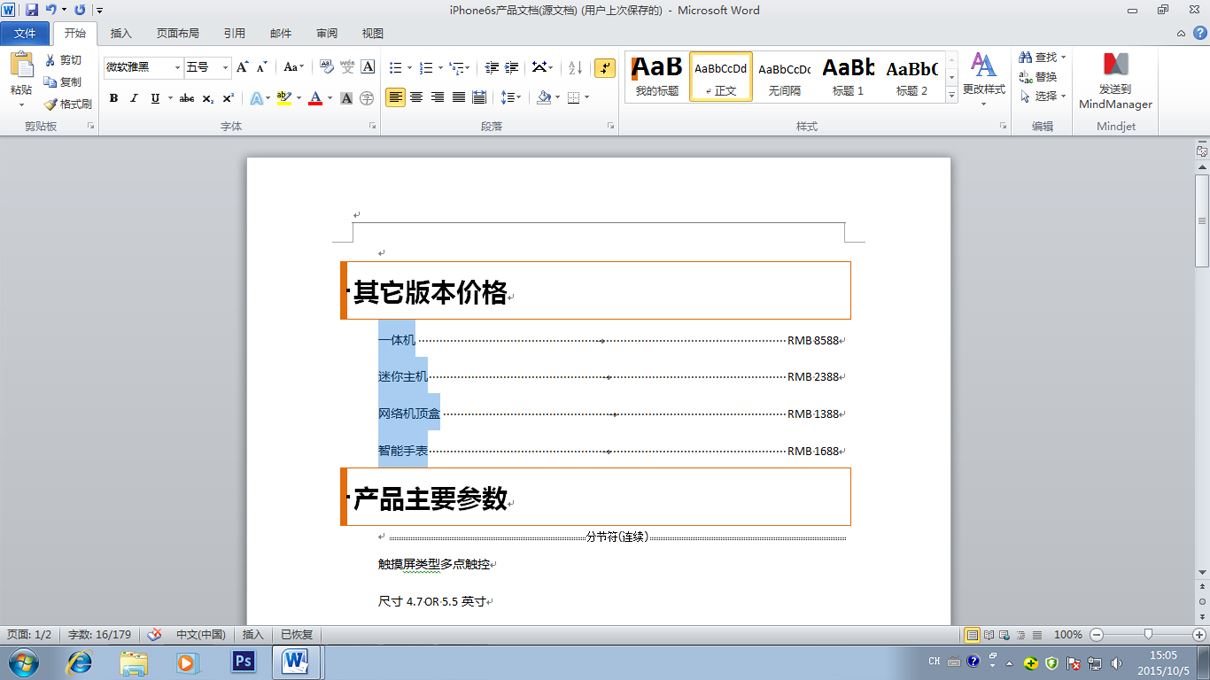Apply paragraph shading color
1210x680 pixels.
[x=543, y=98]
